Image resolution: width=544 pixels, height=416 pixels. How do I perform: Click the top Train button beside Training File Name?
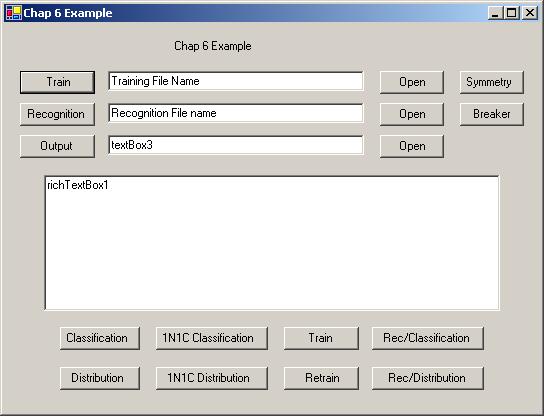(x=57, y=82)
